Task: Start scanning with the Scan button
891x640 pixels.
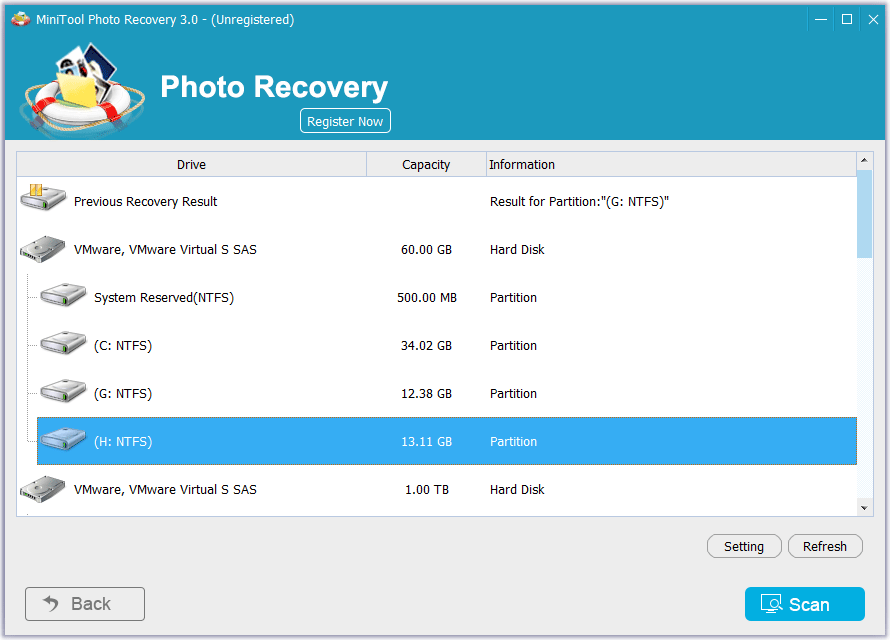Action: click(x=805, y=604)
